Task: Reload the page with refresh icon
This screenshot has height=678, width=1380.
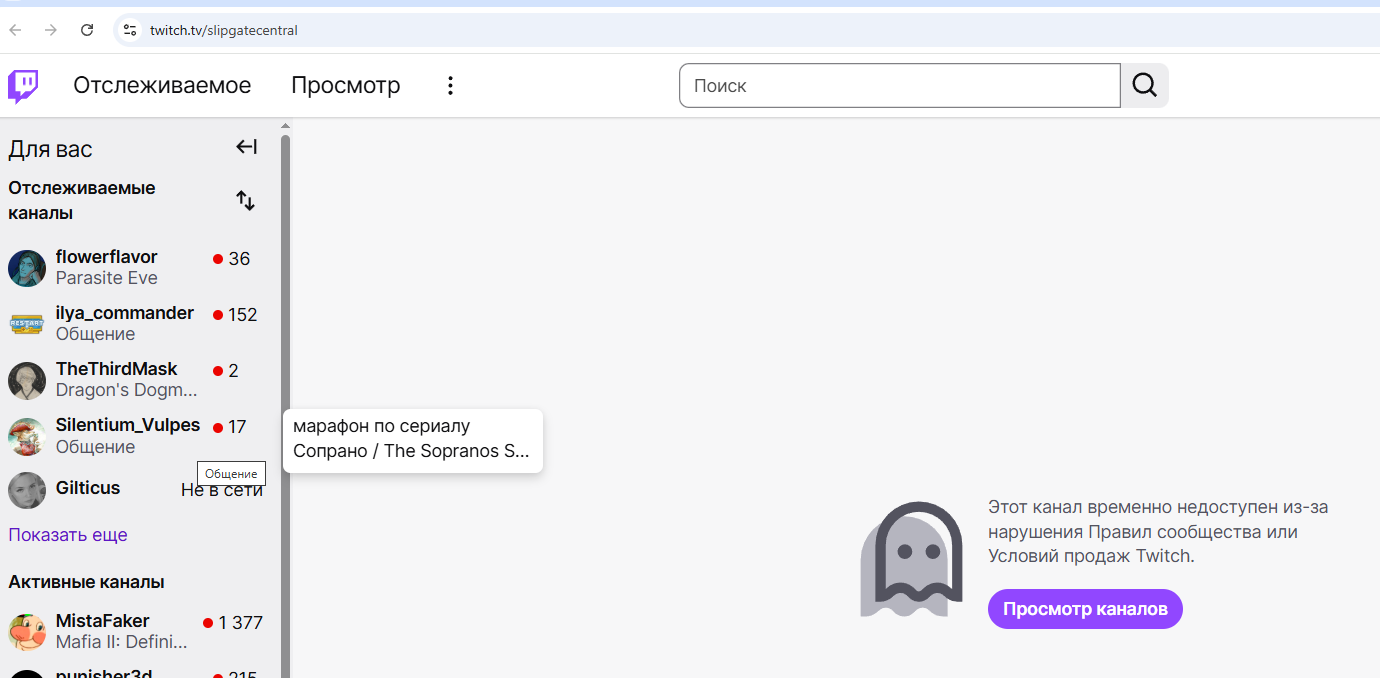Action: click(x=87, y=30)
